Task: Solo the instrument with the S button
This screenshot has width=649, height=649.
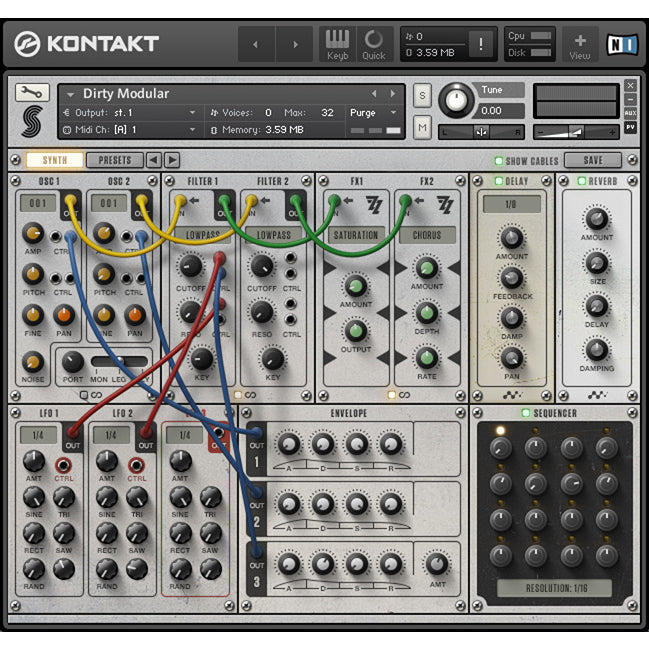Action: [422, 96]
